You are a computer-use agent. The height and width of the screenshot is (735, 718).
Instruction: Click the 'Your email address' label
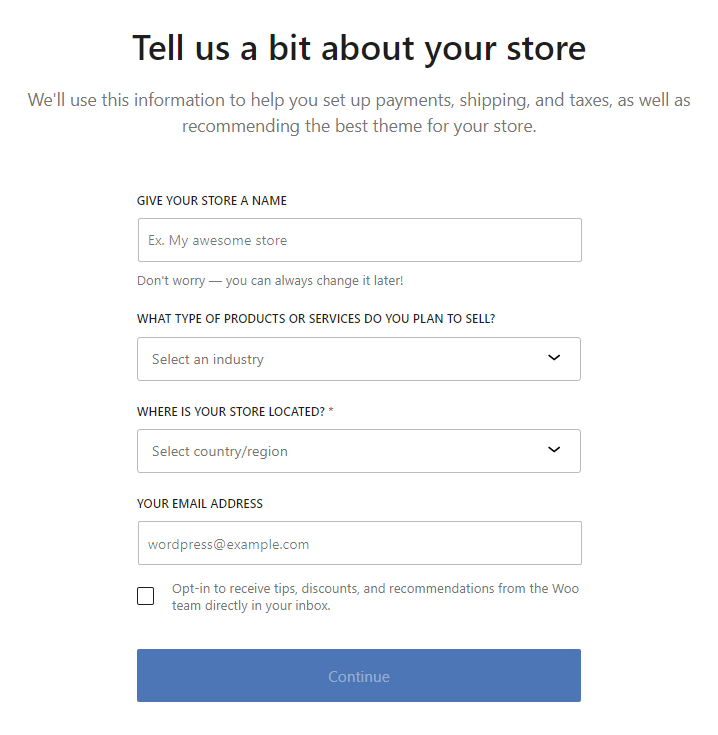(200, 504)
